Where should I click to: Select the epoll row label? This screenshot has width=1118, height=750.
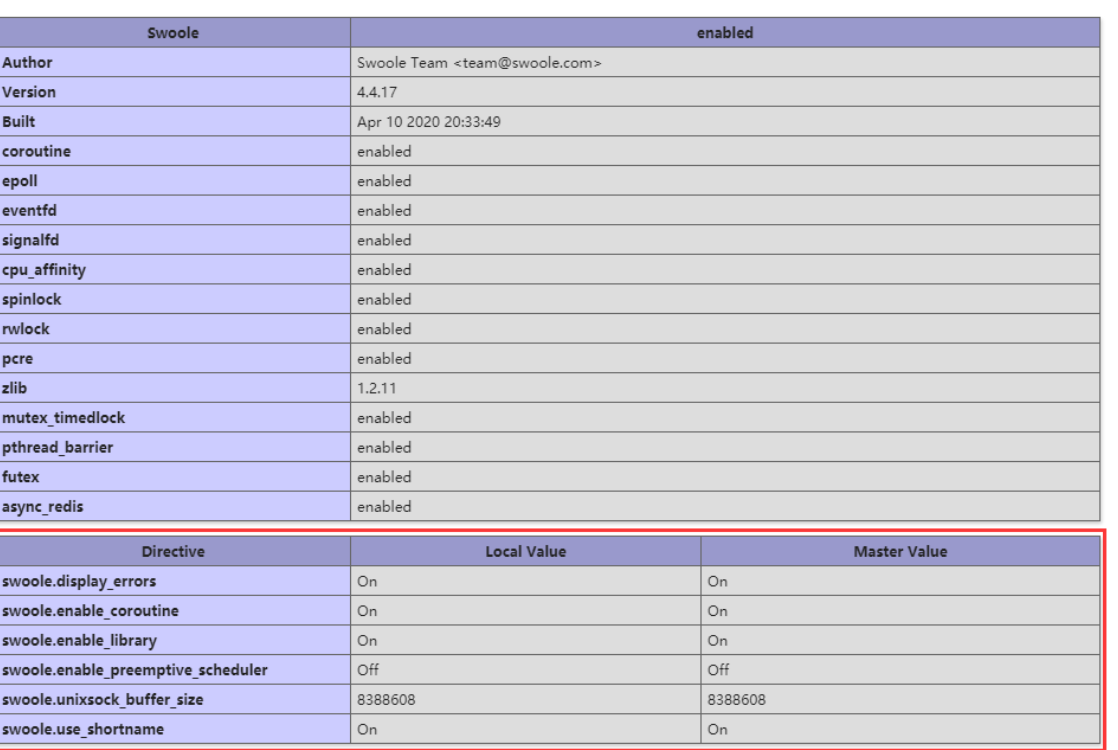[20, 181]
